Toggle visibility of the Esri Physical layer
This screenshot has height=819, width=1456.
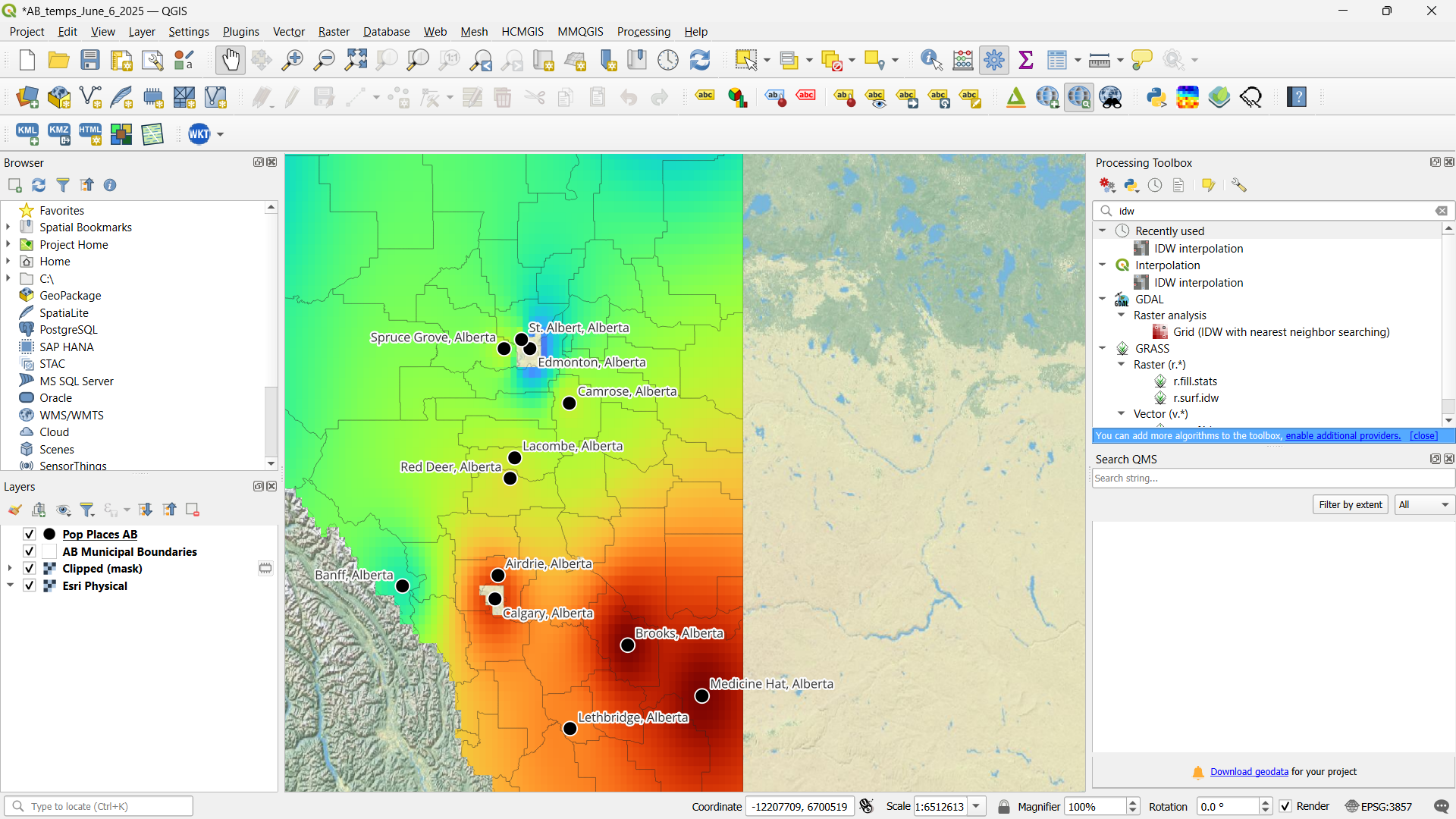[x=28, y=585]
